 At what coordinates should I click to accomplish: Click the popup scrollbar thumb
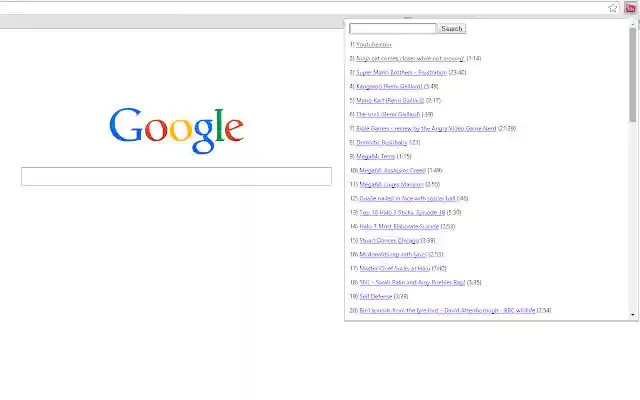click(x=633, y=75)
